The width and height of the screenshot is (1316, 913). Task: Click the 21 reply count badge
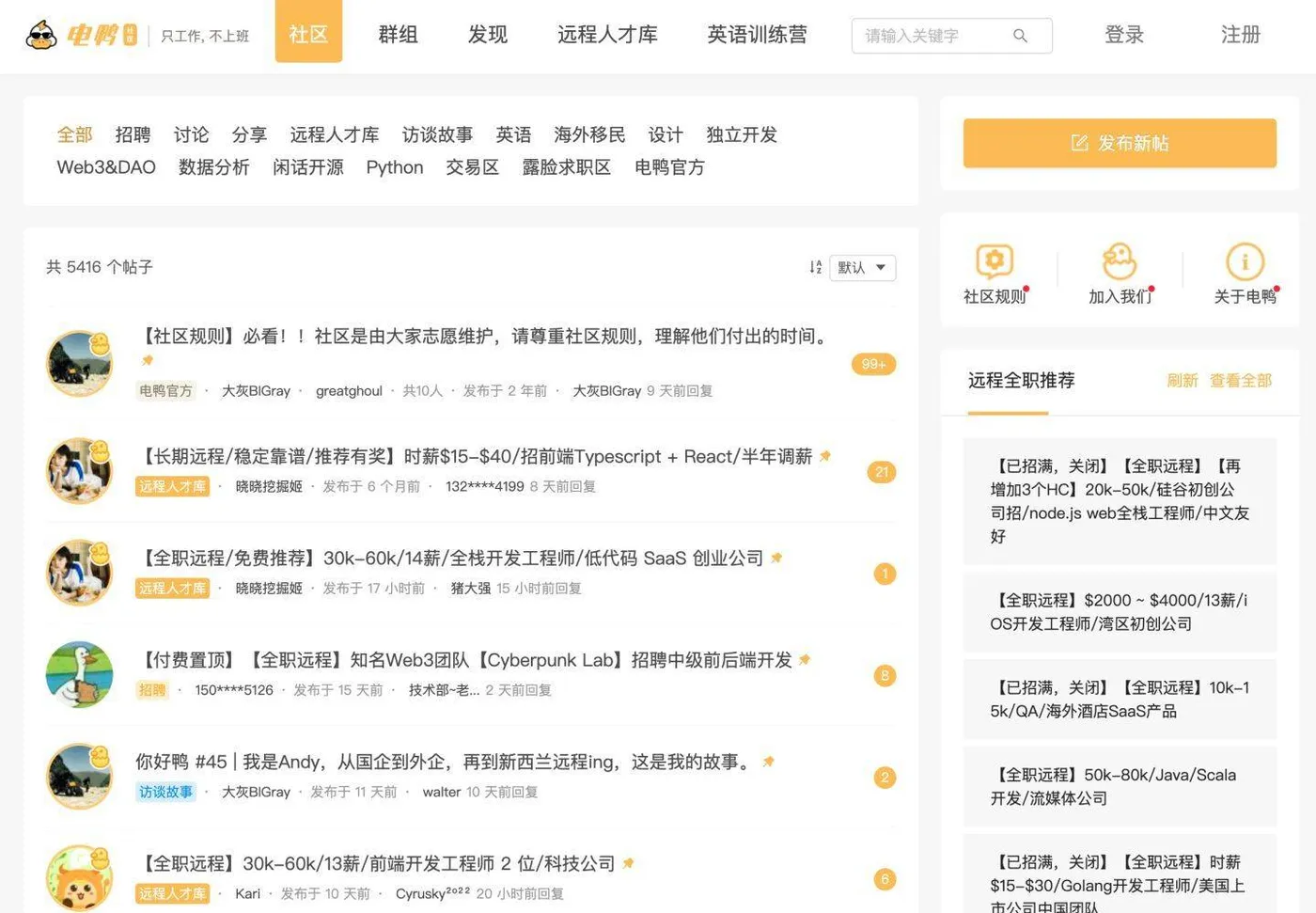click(882, 472)
